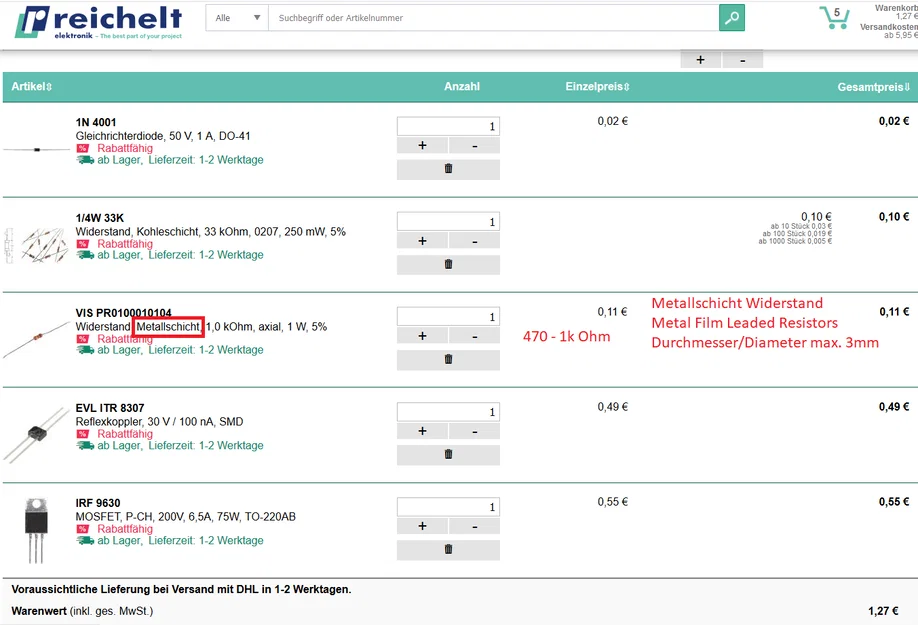Click delivery truck icon for EVL ITR 8307
Image resolution: width=918 pixels, height=625 pixels.
[x=85, y=445]
